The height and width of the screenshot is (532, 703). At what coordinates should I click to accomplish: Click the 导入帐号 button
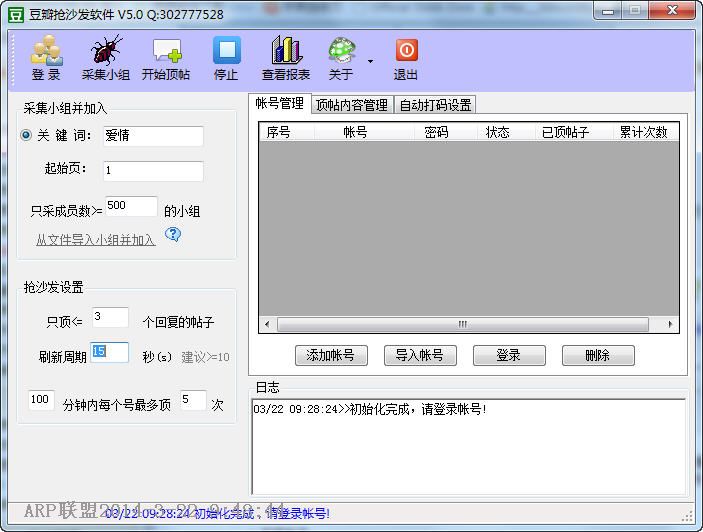(x=420, y=355)
